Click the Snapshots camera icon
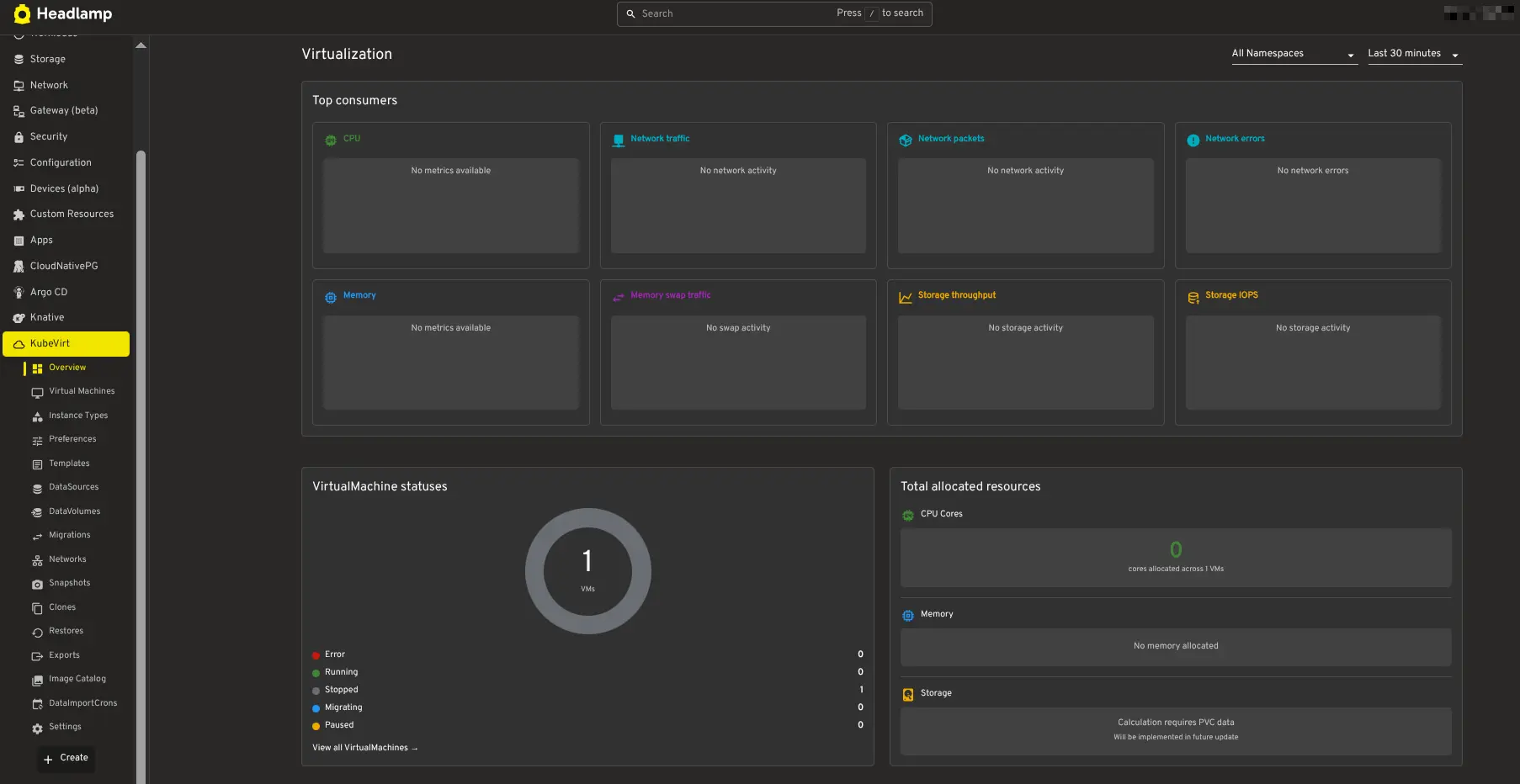The image size is (1520, 784). [x=37, y=584]
